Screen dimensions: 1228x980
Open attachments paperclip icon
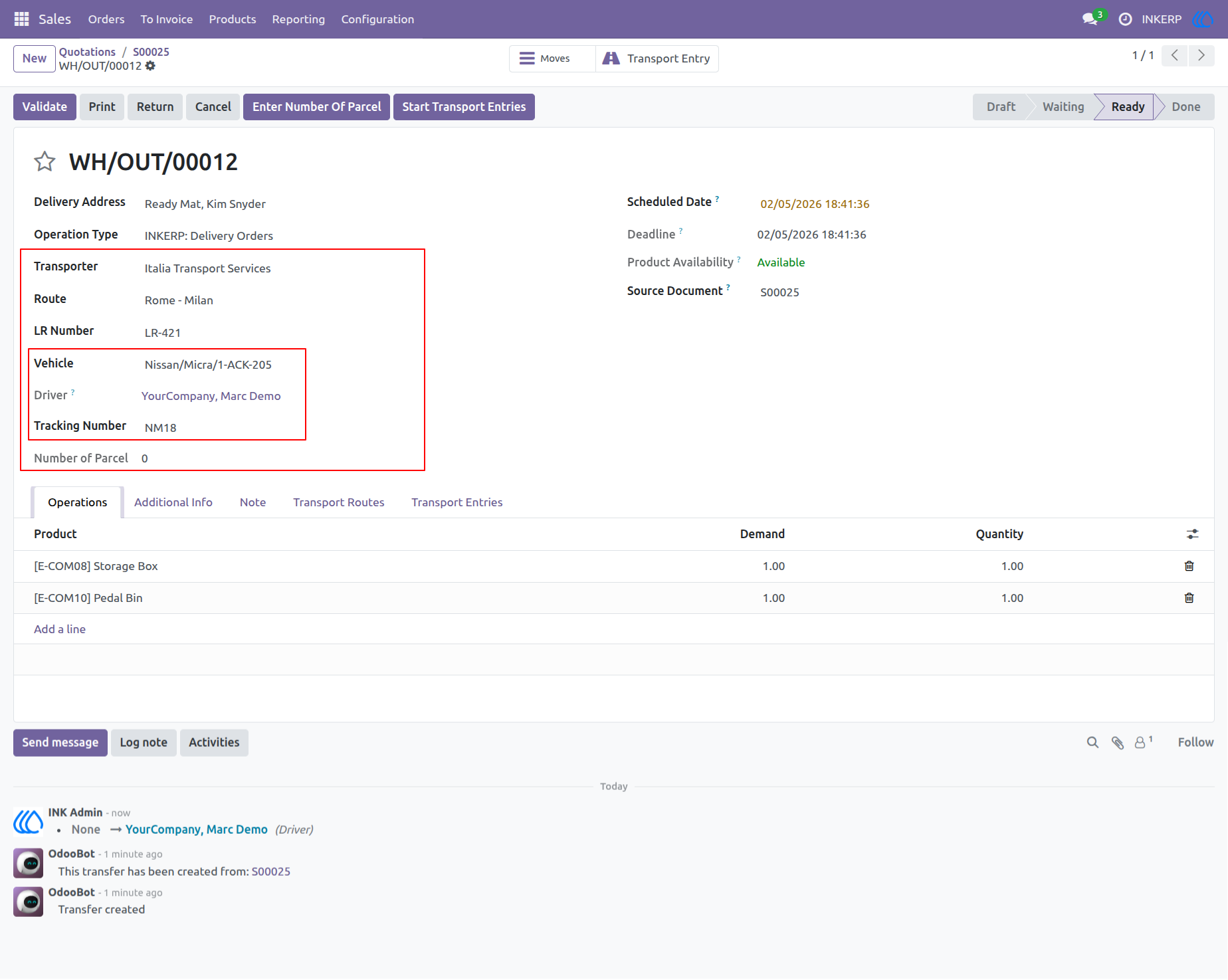tap(1118, 743)
